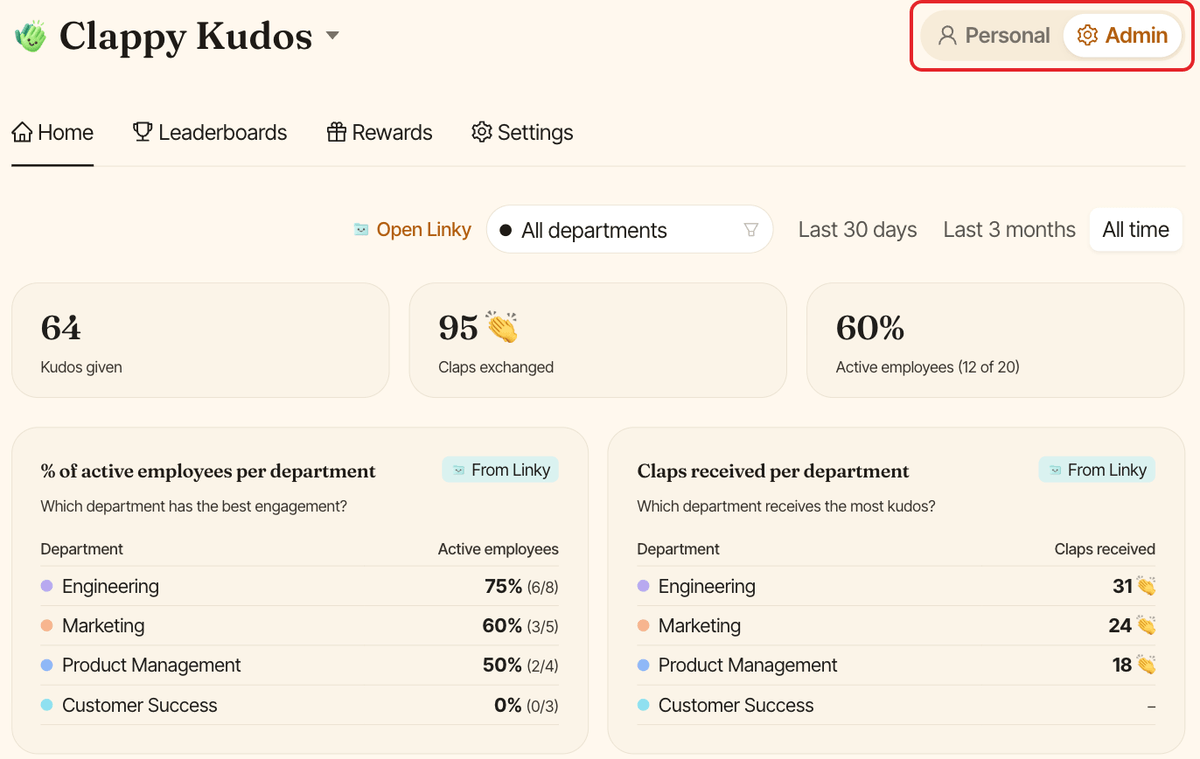Select Product Management in active employees table

point(300,666)
